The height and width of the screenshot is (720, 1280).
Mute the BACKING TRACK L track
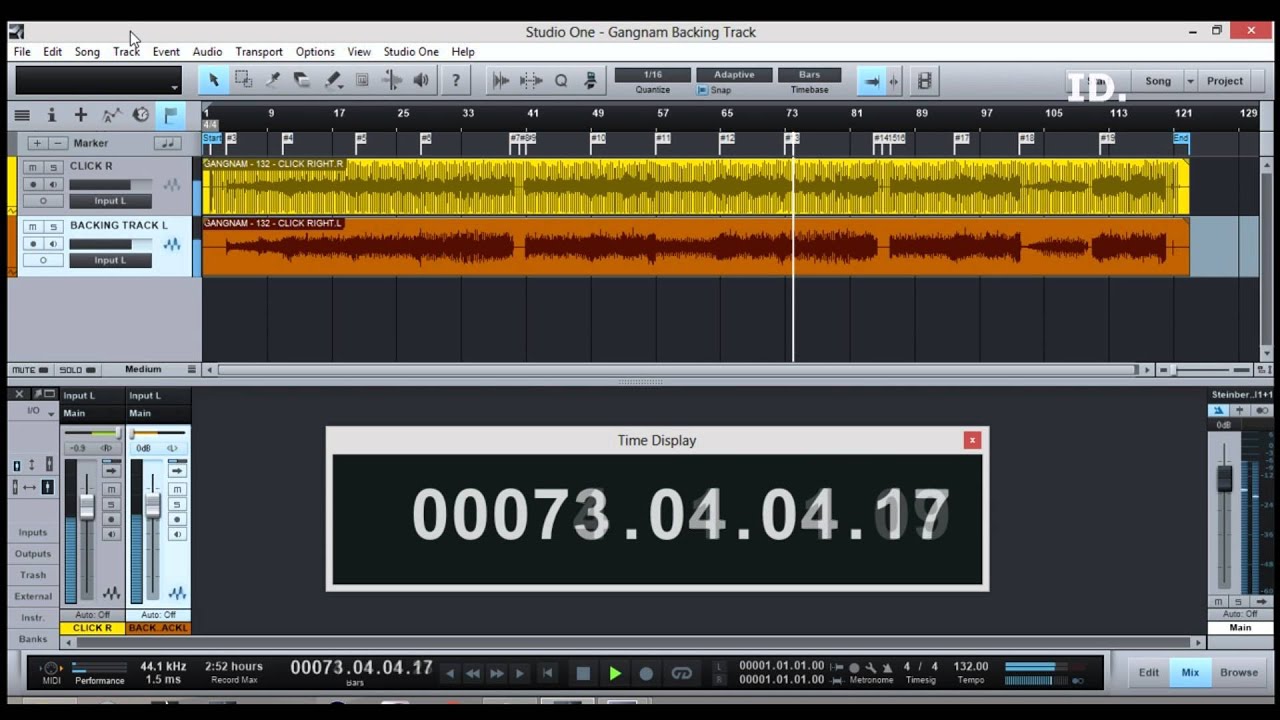pos(33,227)
